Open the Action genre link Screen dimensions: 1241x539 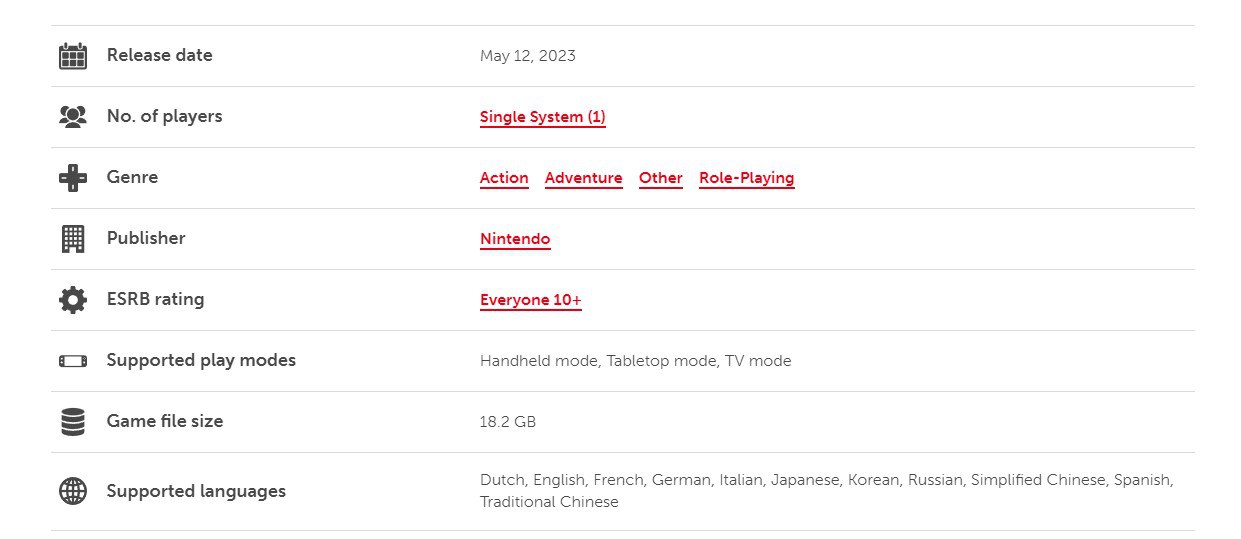504,178
